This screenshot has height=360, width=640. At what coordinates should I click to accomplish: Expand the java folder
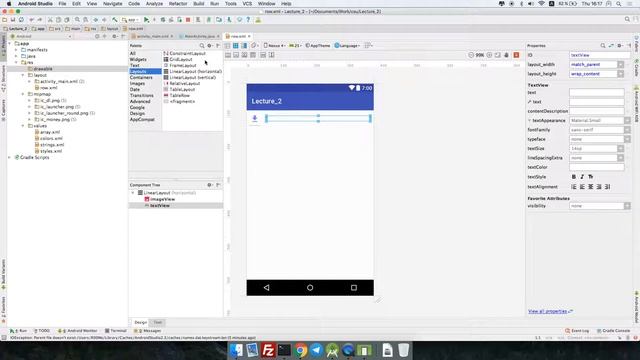[x=17, y=56]
